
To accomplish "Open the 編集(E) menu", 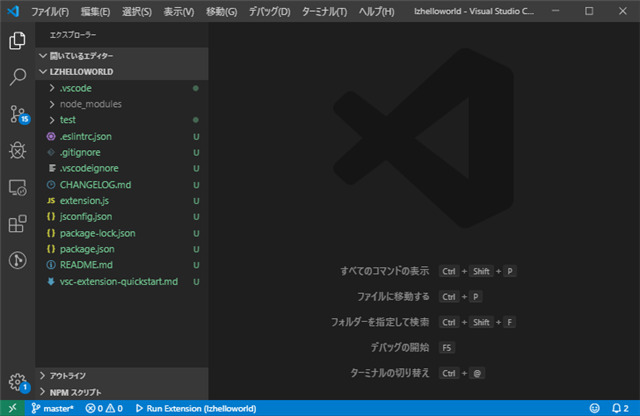I will [x=95, y=11].
